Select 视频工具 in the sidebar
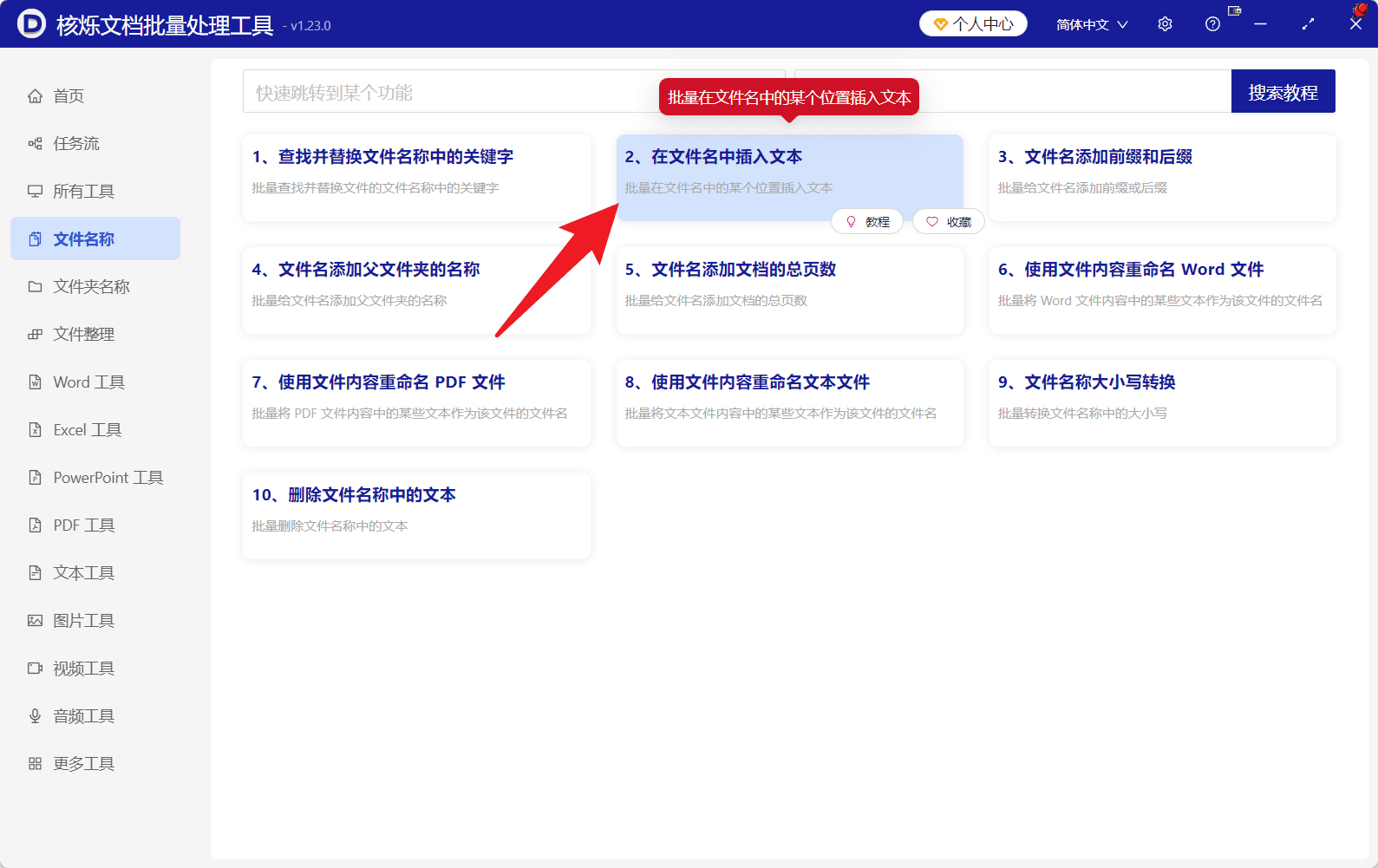 95,669
